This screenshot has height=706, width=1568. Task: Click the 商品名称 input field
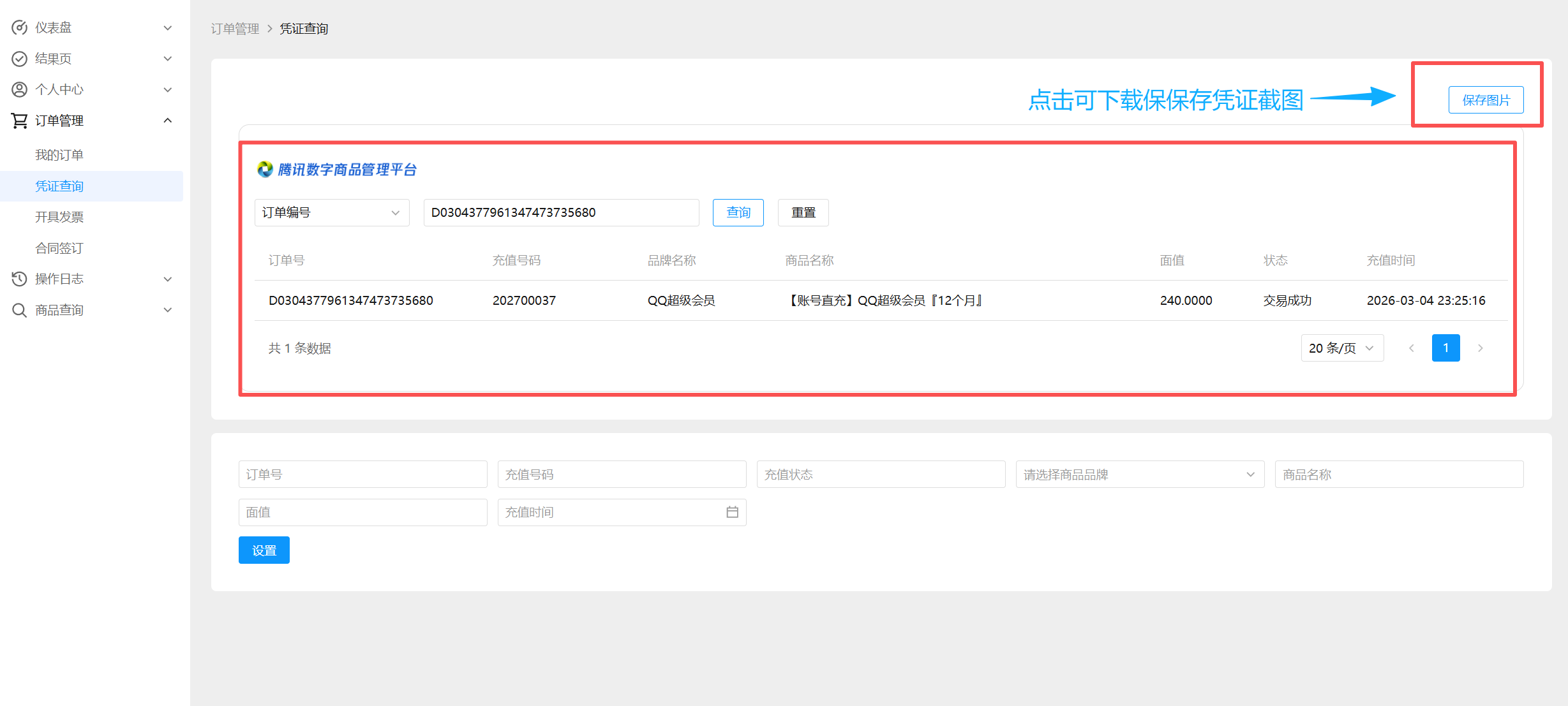[1398, 474]
